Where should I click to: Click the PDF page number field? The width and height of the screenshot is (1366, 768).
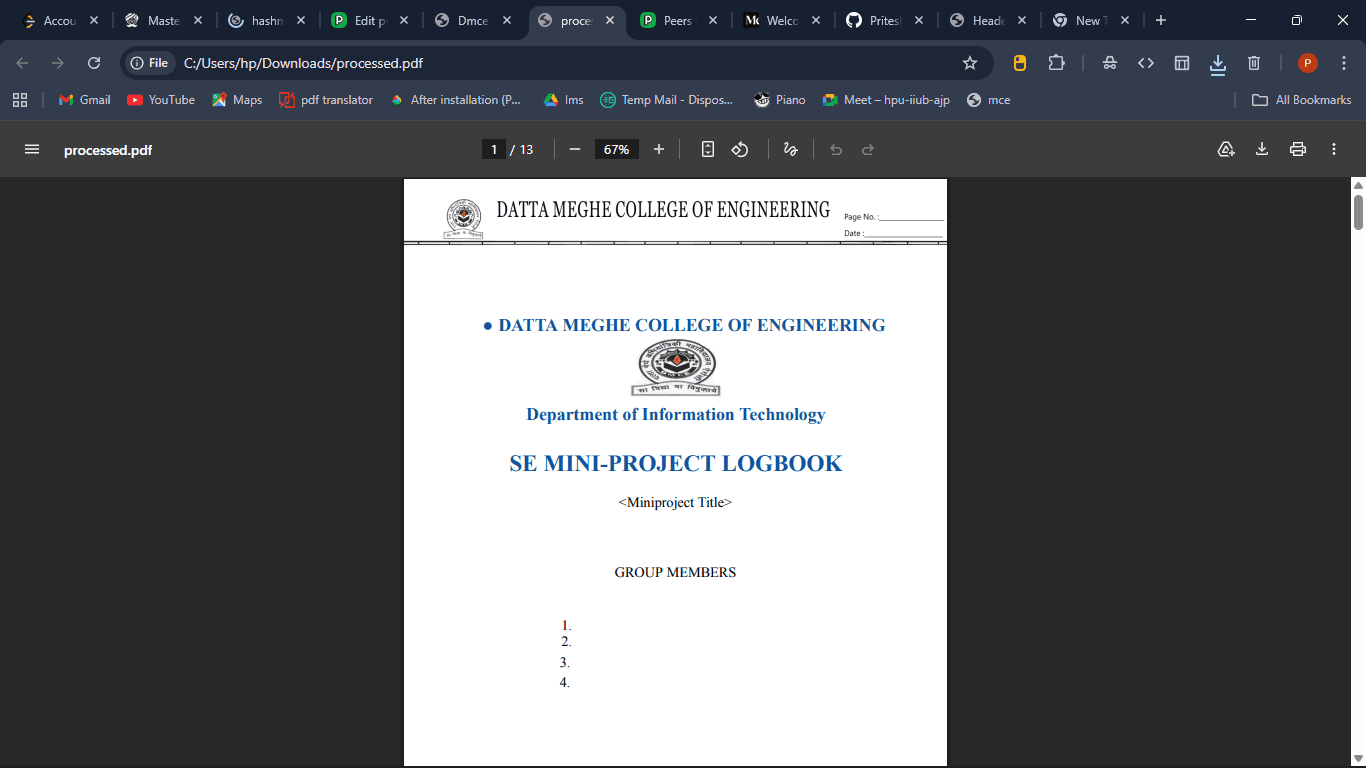493,149
